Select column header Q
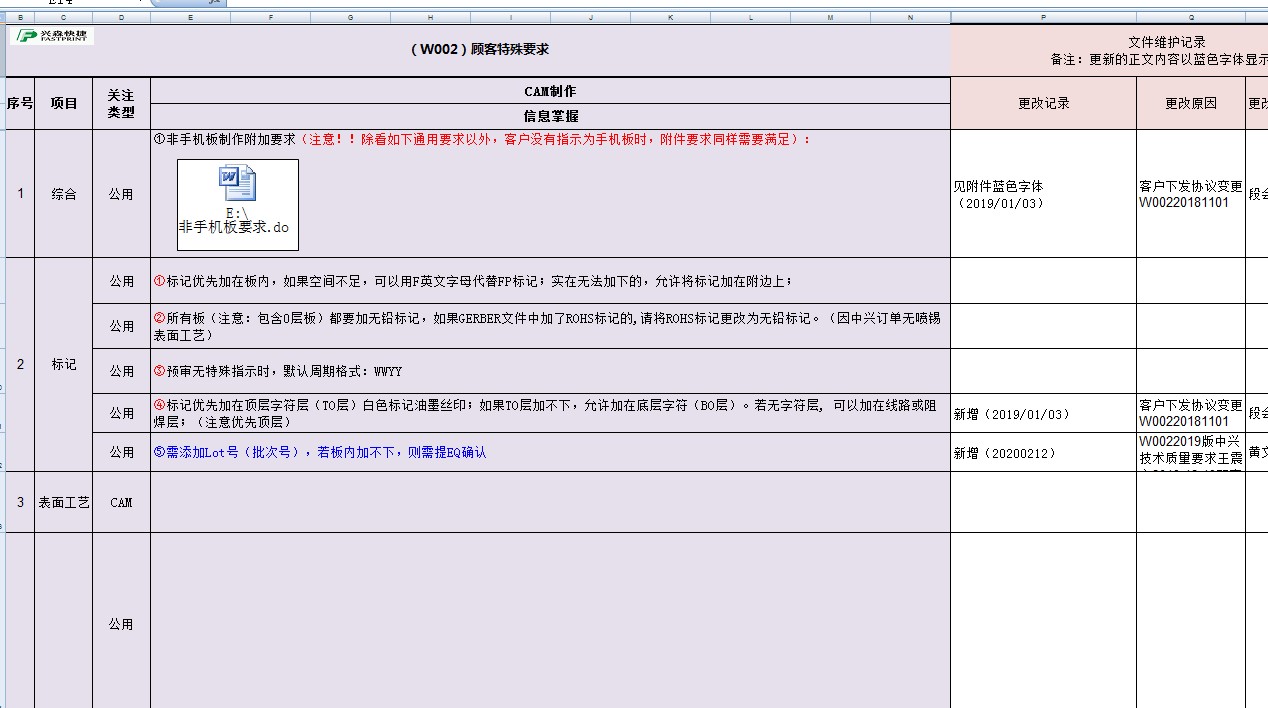The width and height of the screenshot is (1268, 708). pyautogui.click(x=1190, y=17)
